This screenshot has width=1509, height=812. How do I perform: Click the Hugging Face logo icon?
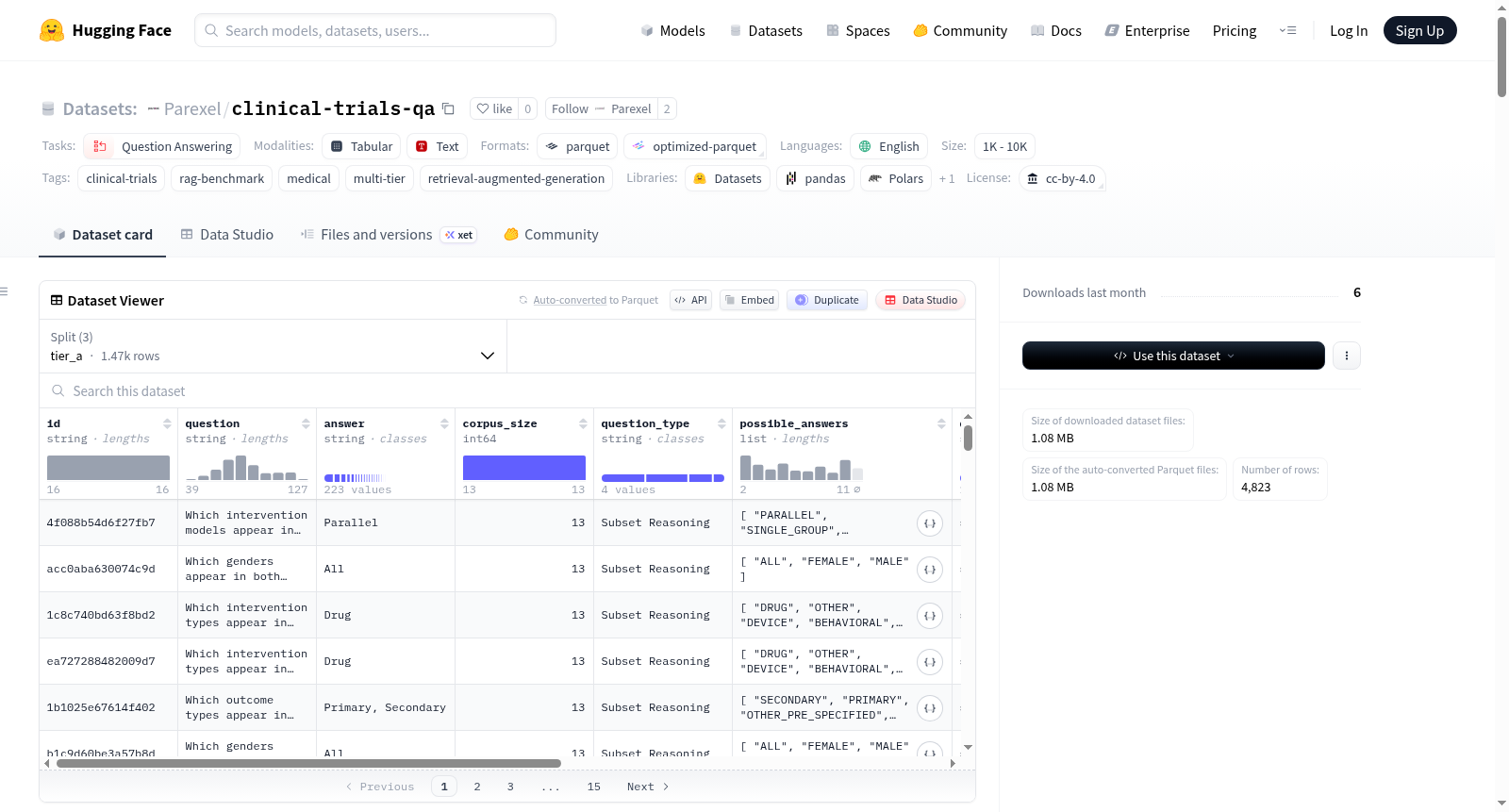[52, 30]
